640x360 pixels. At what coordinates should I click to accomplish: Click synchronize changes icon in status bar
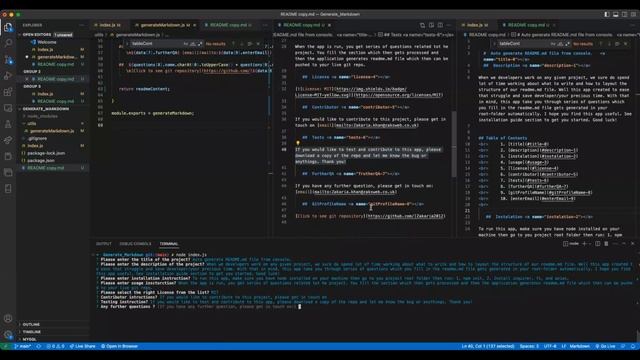39,346
